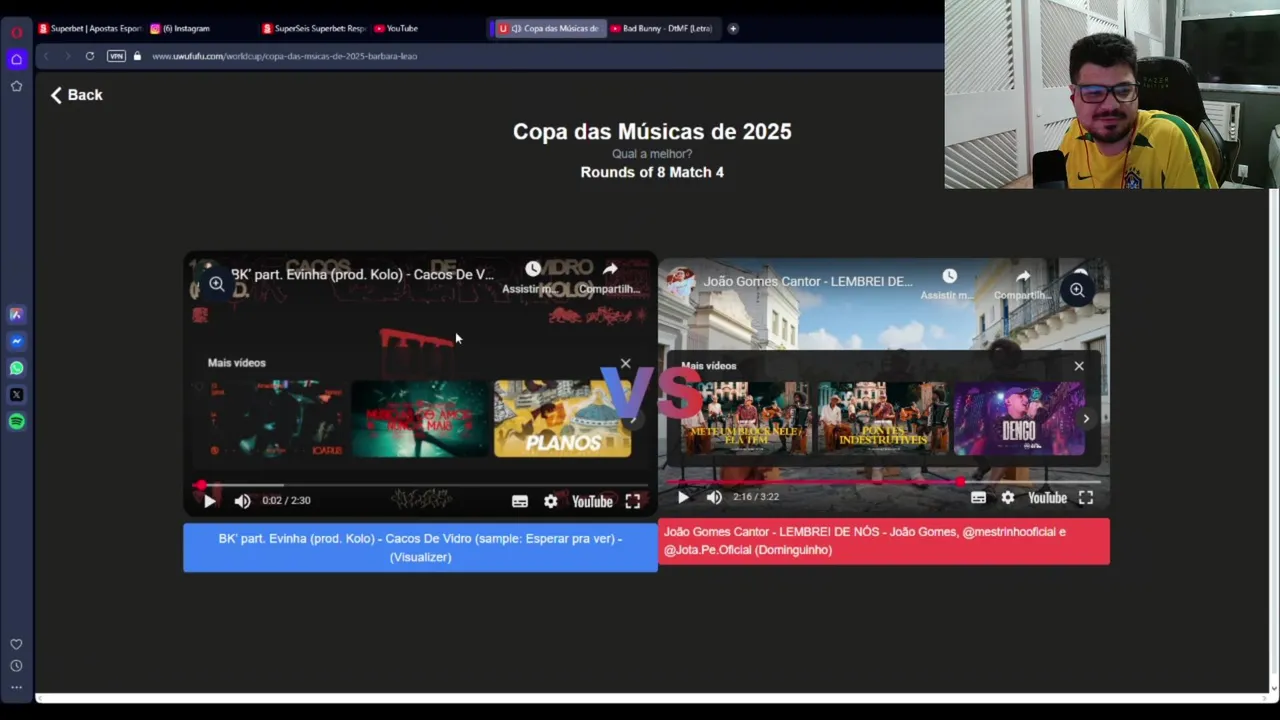The image size is (1280, 720).
Task: Seek the BK' video progress bar
Action: [x=420, y=485]
